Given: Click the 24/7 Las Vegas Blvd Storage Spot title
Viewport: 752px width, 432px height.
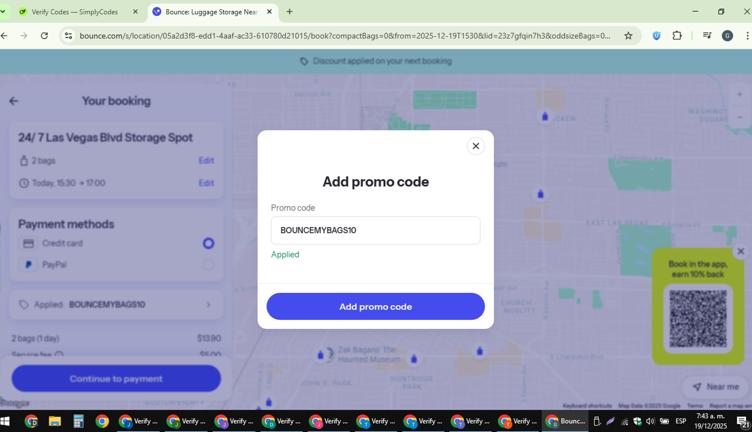Looking at the screenshot, I should [x=105, y=138].
